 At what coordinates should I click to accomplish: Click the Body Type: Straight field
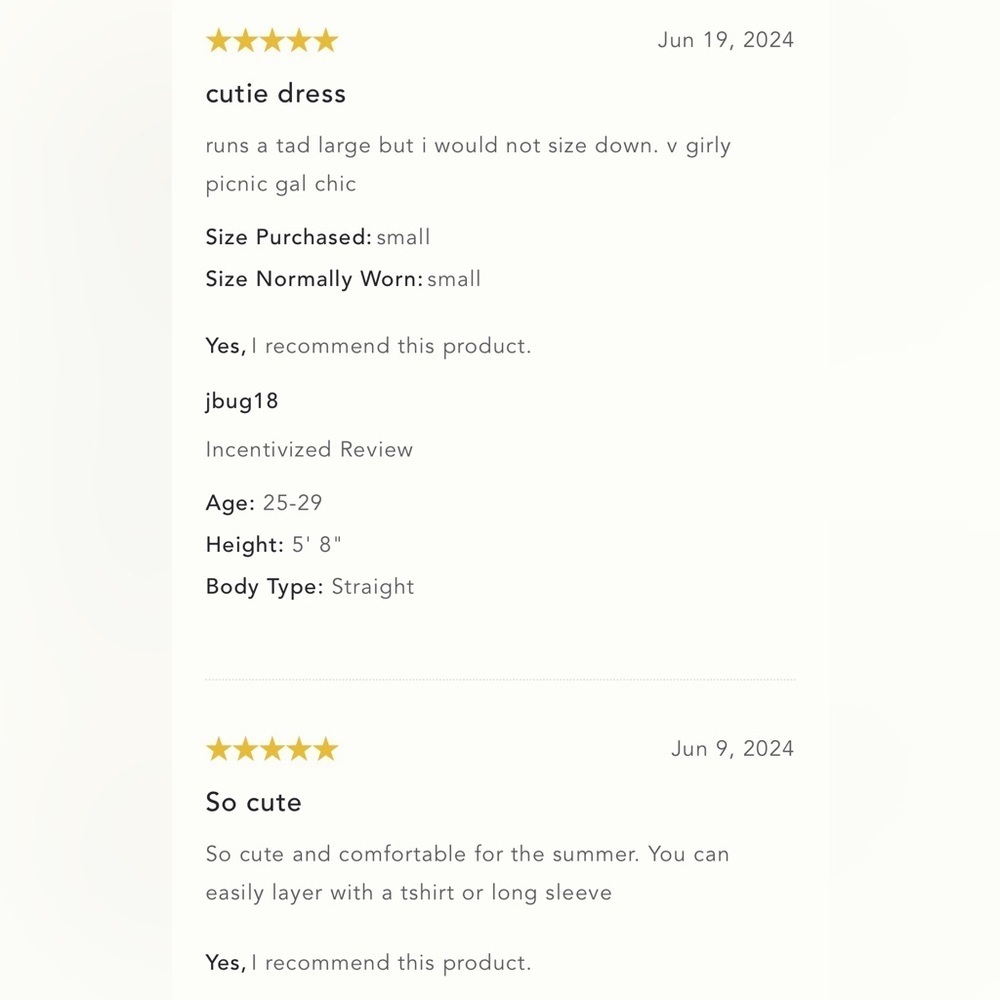click(310, 587)
